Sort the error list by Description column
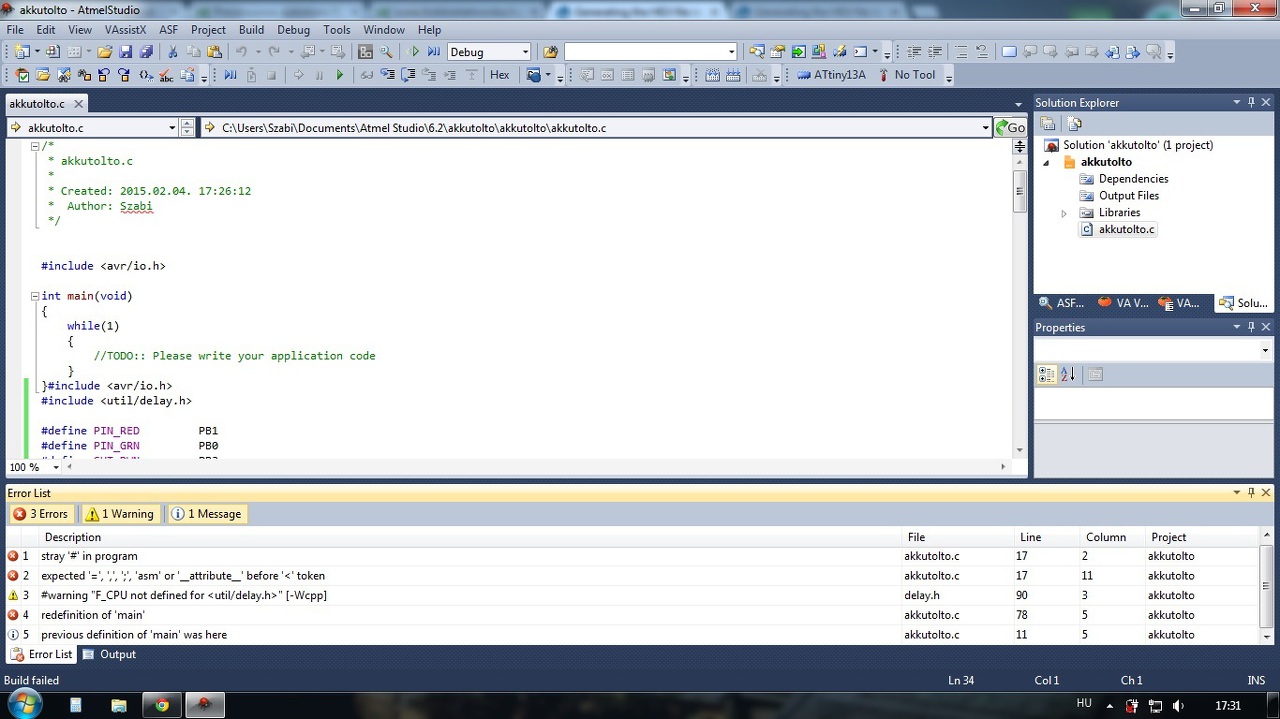 point(470,537)
